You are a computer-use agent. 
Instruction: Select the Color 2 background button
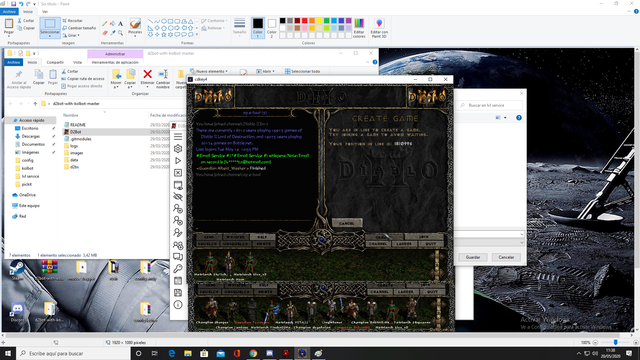click(x=271, y=28)
